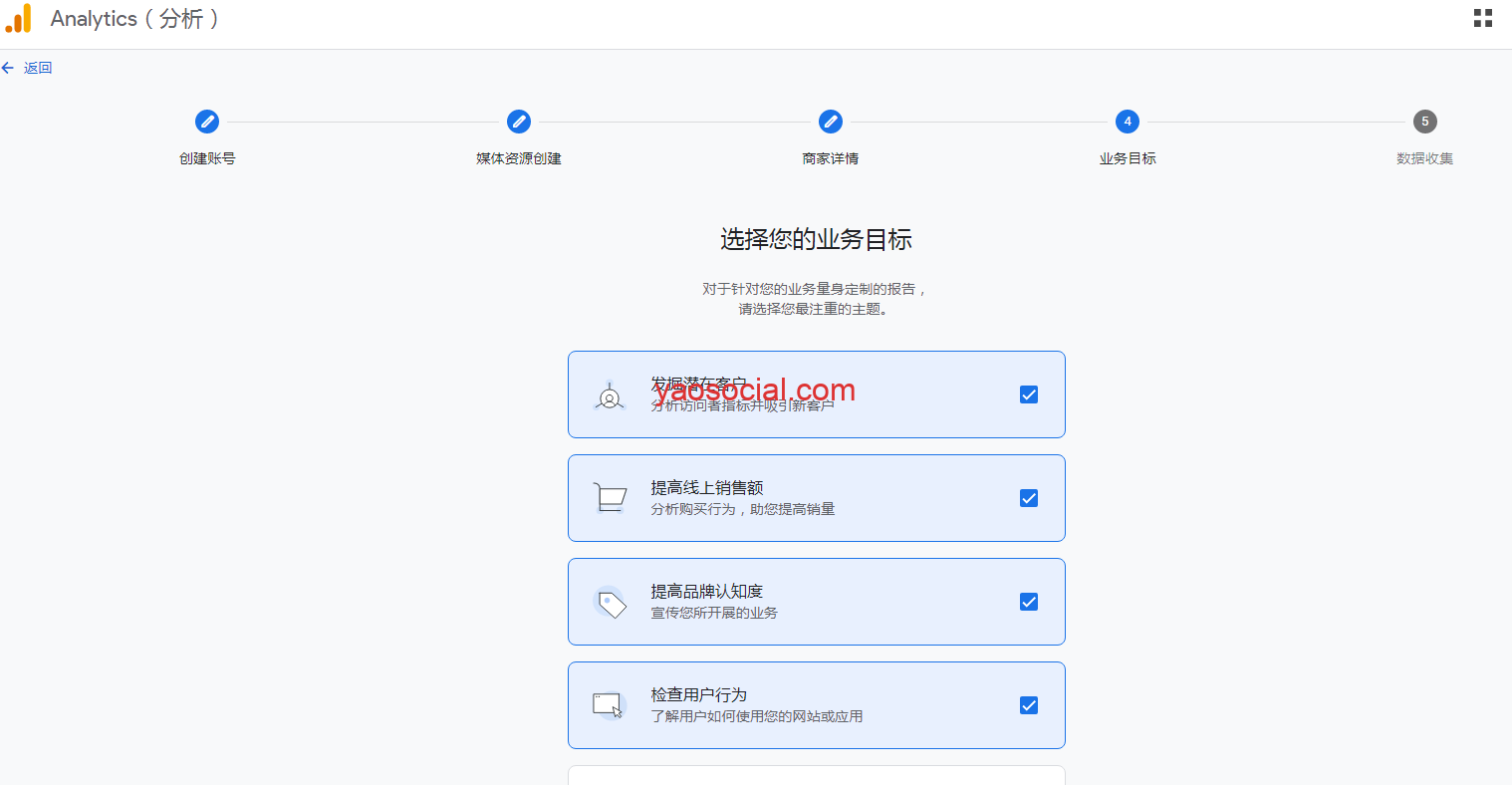1512x785 pixels.
Task: Click the step 5 circle for 数据收集
Action: [x=1424, y=122]
